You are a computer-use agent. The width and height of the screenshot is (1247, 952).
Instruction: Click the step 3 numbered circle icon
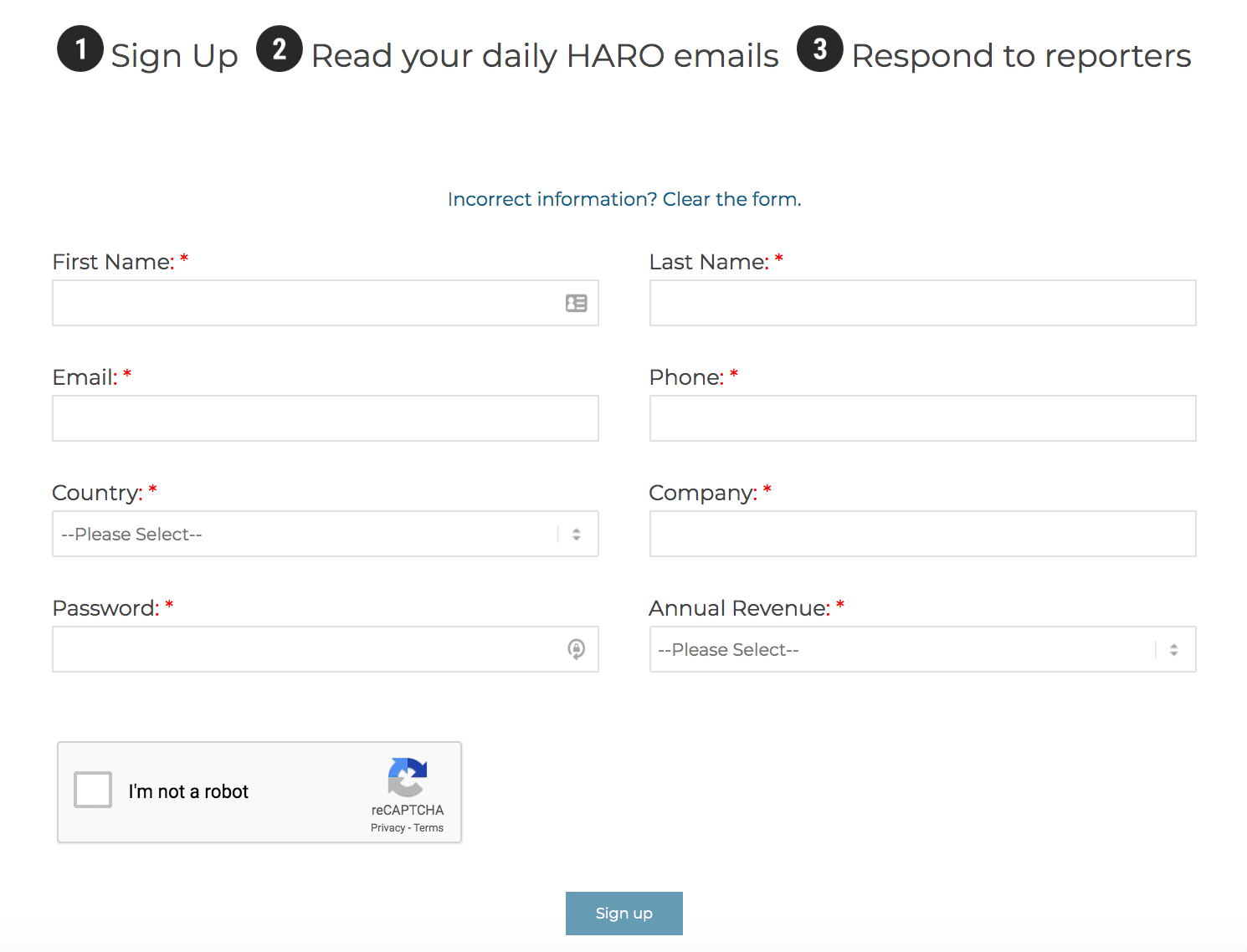(x=820, y=49)
